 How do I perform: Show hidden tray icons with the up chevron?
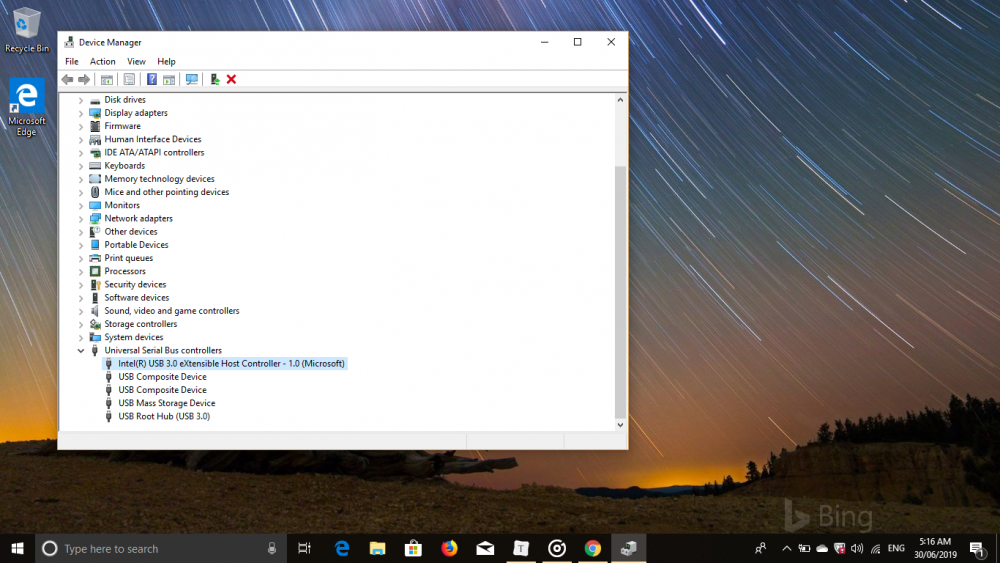786,548
